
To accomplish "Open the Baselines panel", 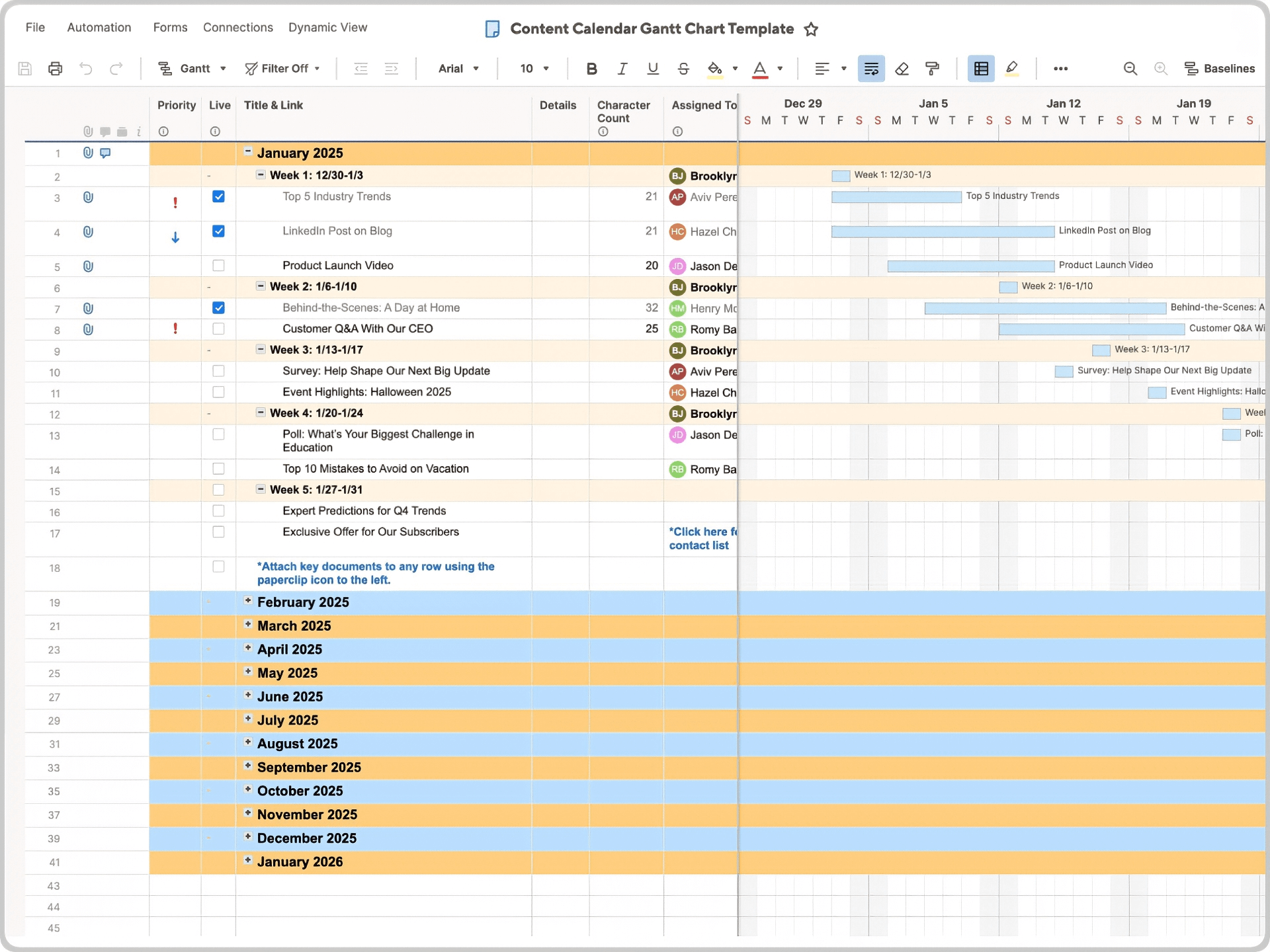I will 1220,68.
